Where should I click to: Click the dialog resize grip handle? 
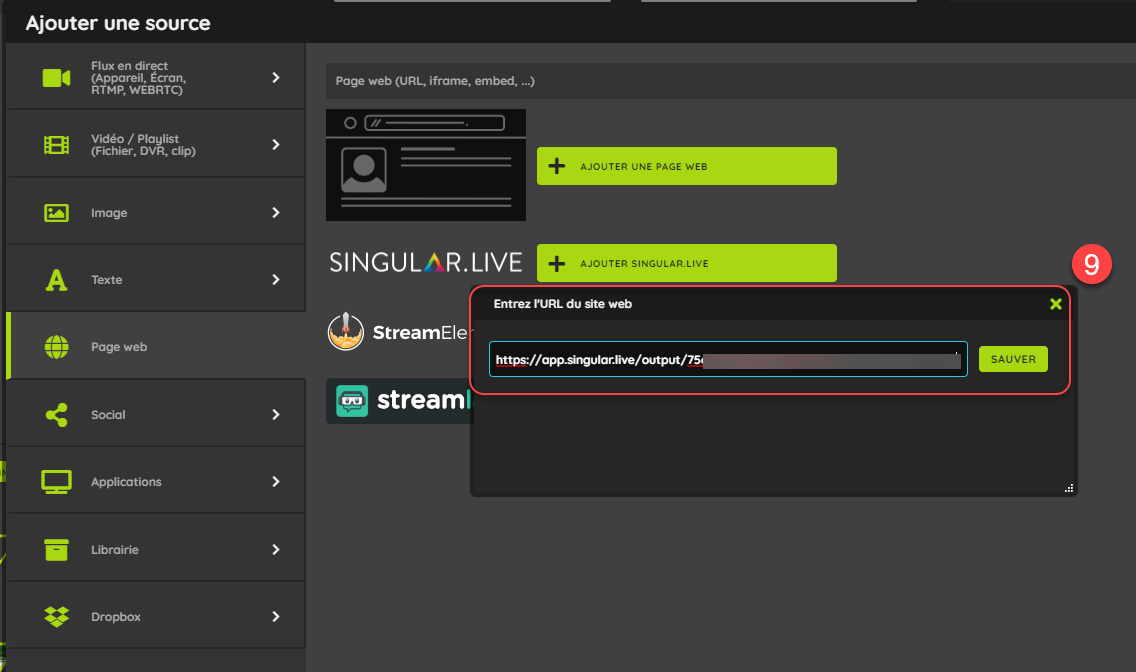1069,488
